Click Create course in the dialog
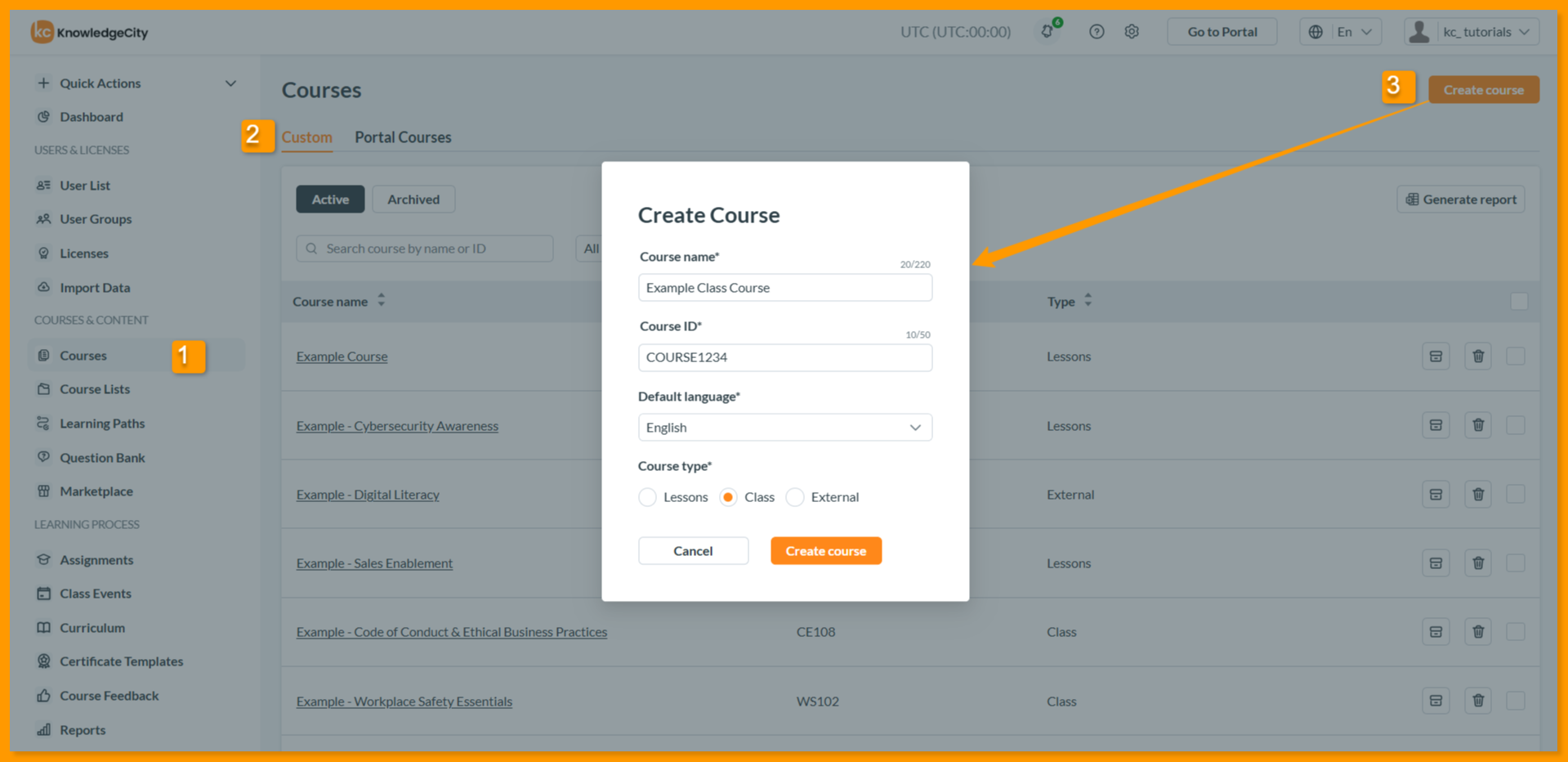This screenshot has height=762, width=1568. 826,551
